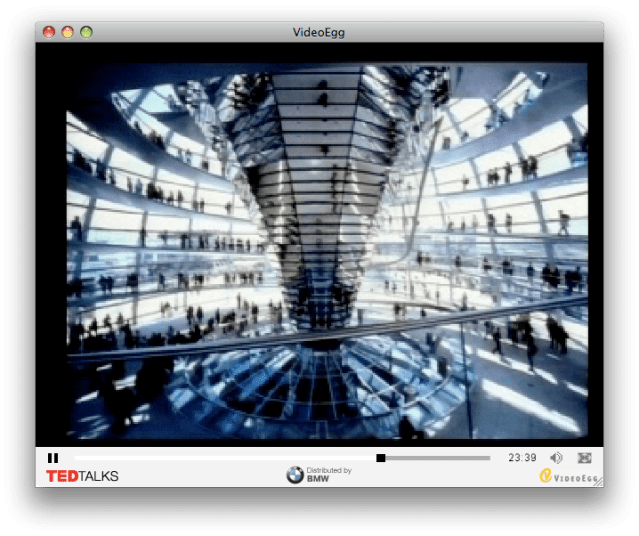Enter fullscreen mode using expand icon
Screen dimensions: 639x536
pos(585,458)
